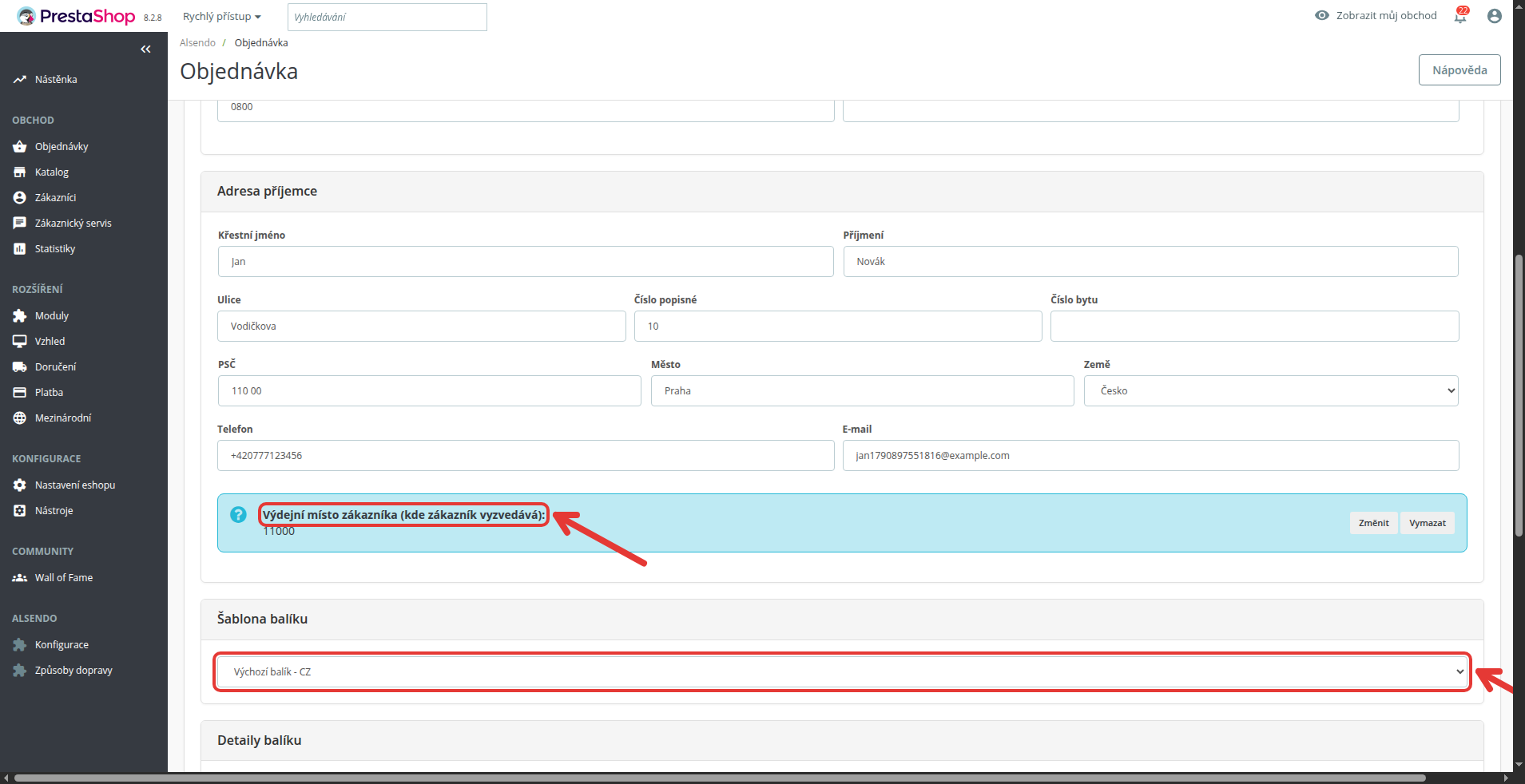This screenshot has height=784, width=1525.
Task: Click the Vzhled monitor icon
Action: pyautogui.click(x=20, y=342)
